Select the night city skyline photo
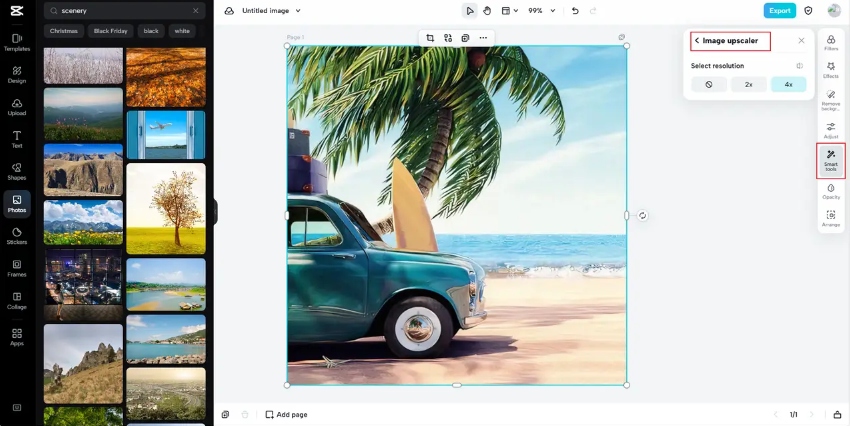Image resolution: width=850 pixels, height=426 pixels. pyautogui.click(x=83, y=285)
